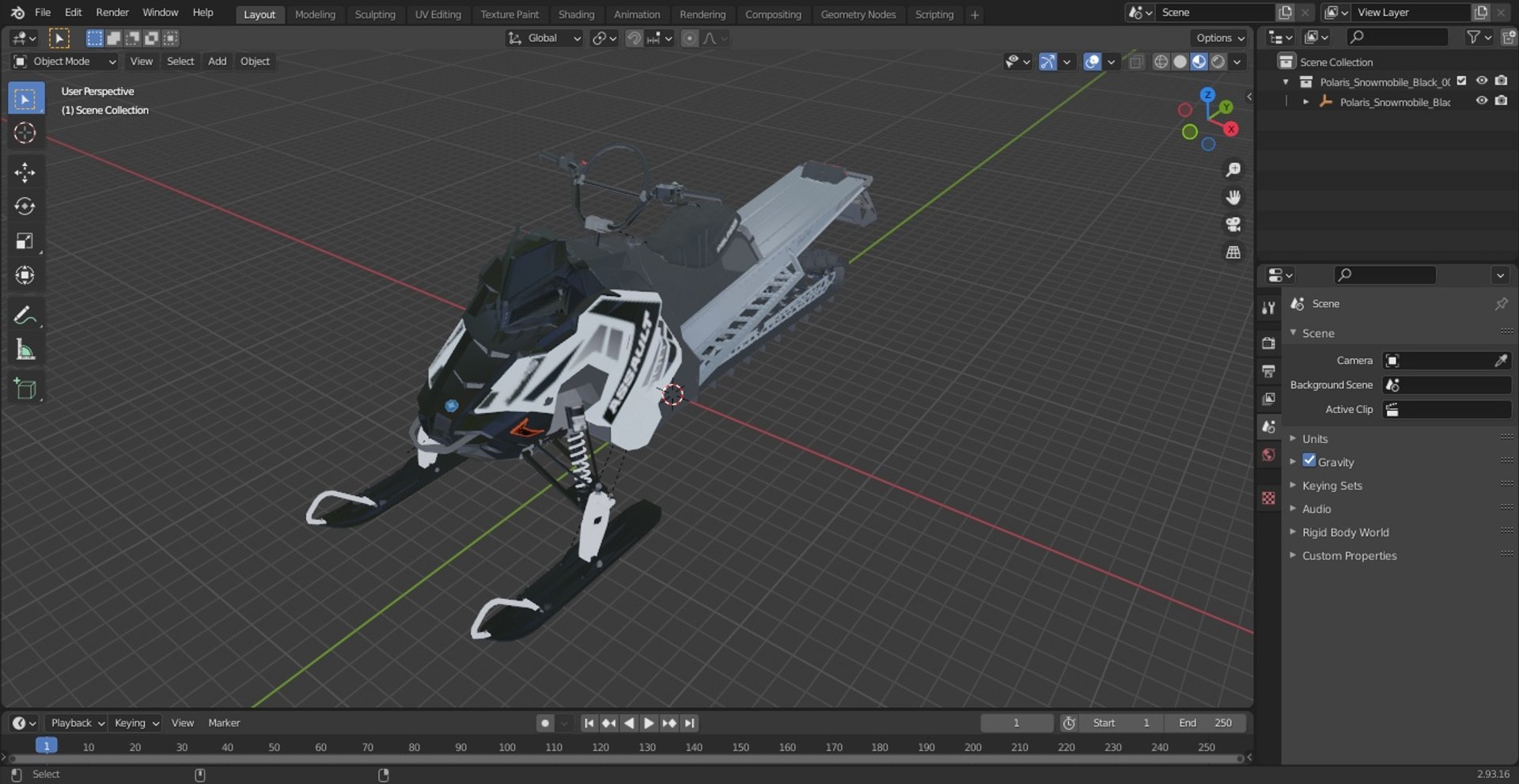Open the Edit menu
The image size is (1519, 784).
73,13
